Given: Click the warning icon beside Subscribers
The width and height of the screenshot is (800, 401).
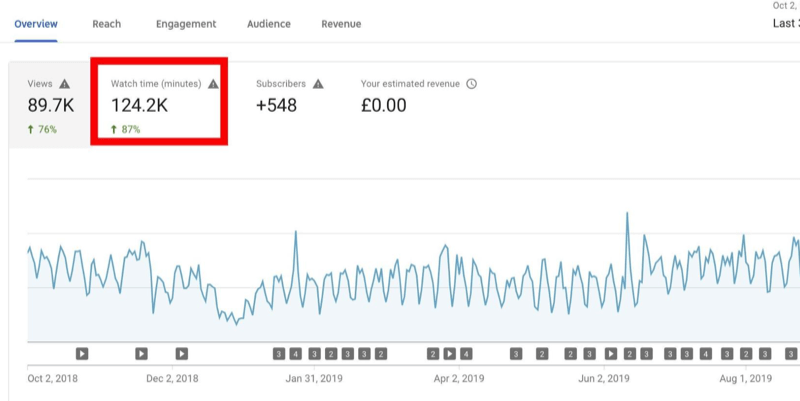Looking at the screenshot, I should click(x=318, y=84).
